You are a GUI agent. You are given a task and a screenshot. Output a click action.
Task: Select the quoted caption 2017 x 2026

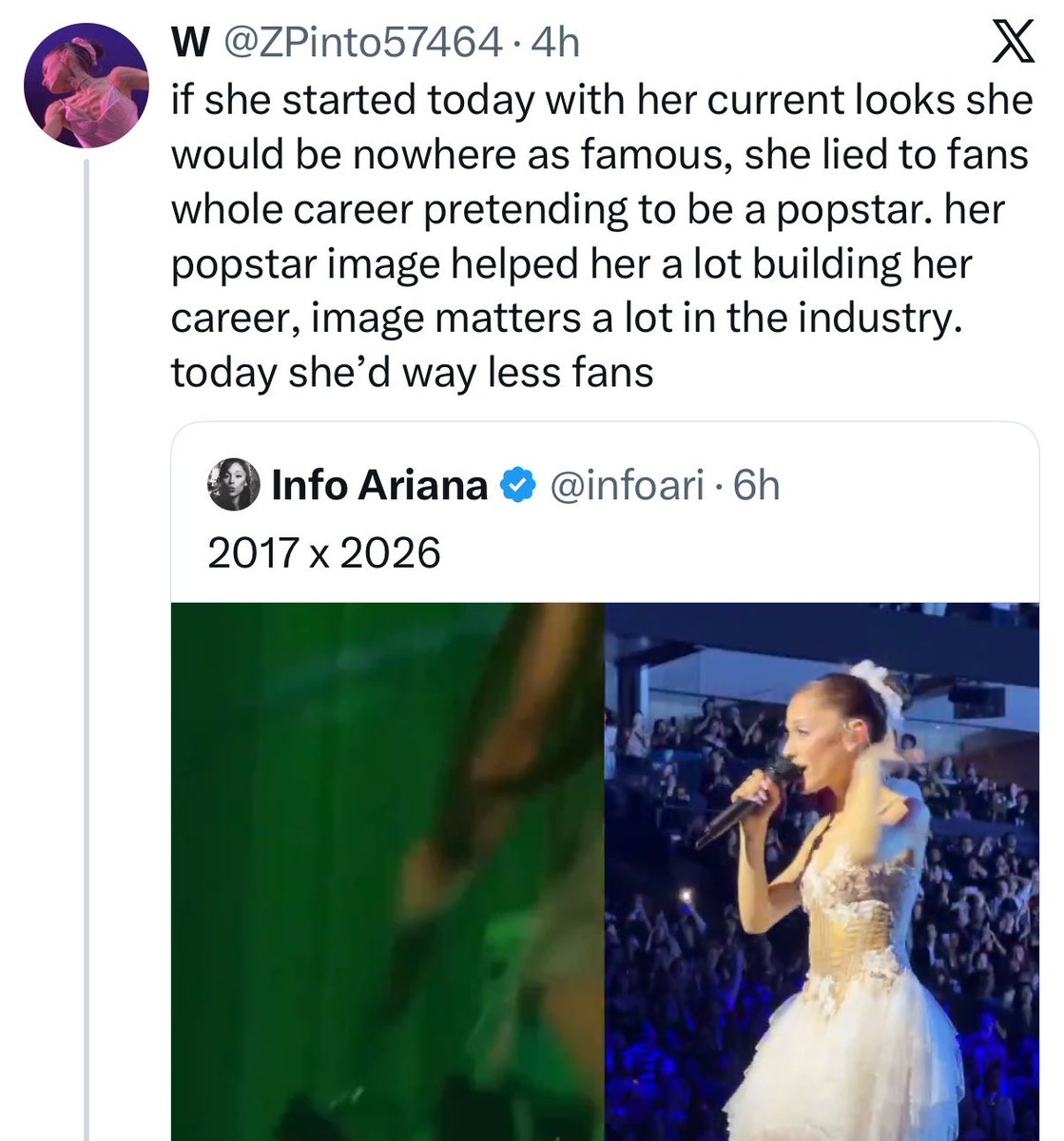(x=323, y=552)
